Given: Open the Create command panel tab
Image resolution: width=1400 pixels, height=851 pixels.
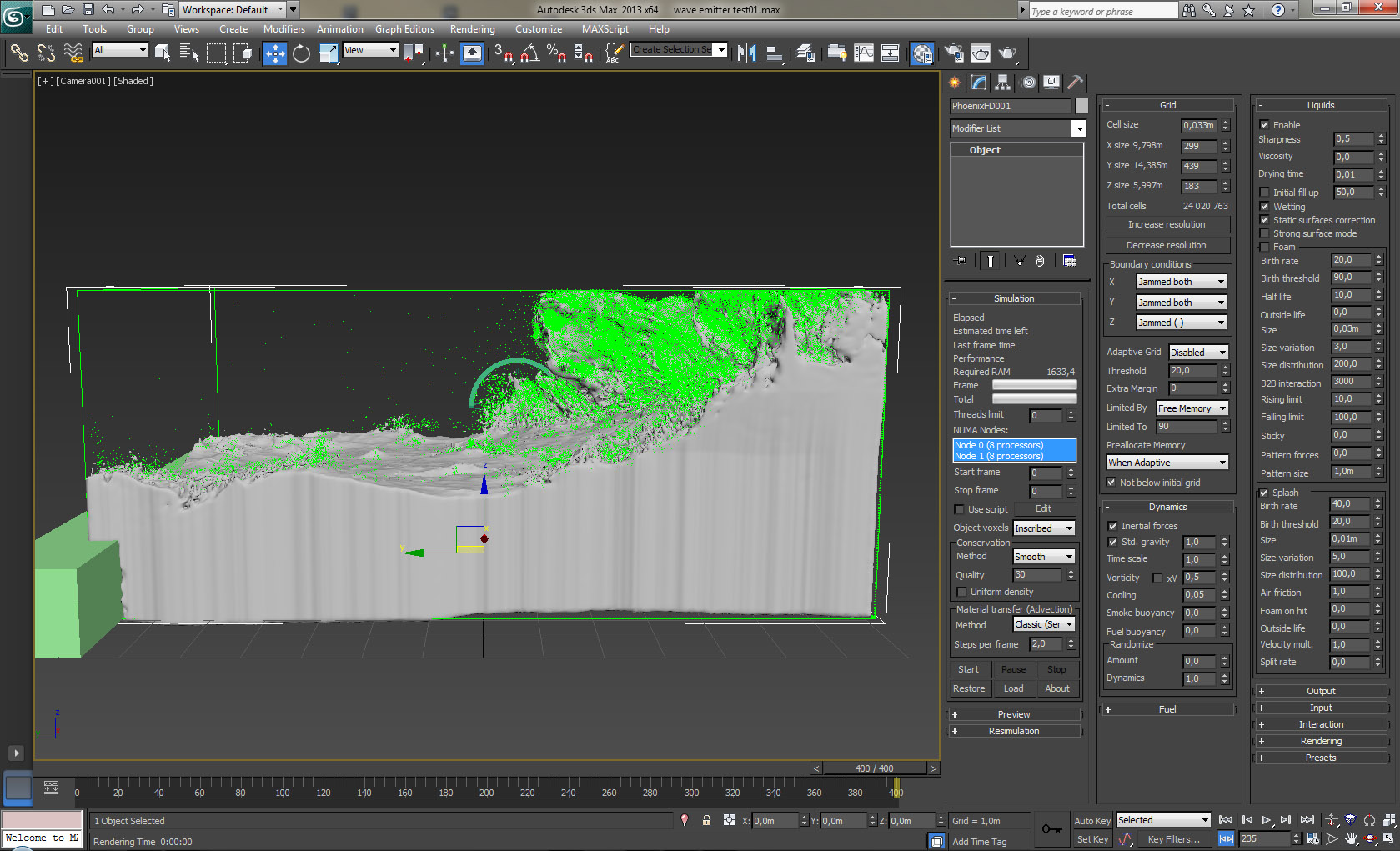Looking at the screenshot, I should coord(955,83).
